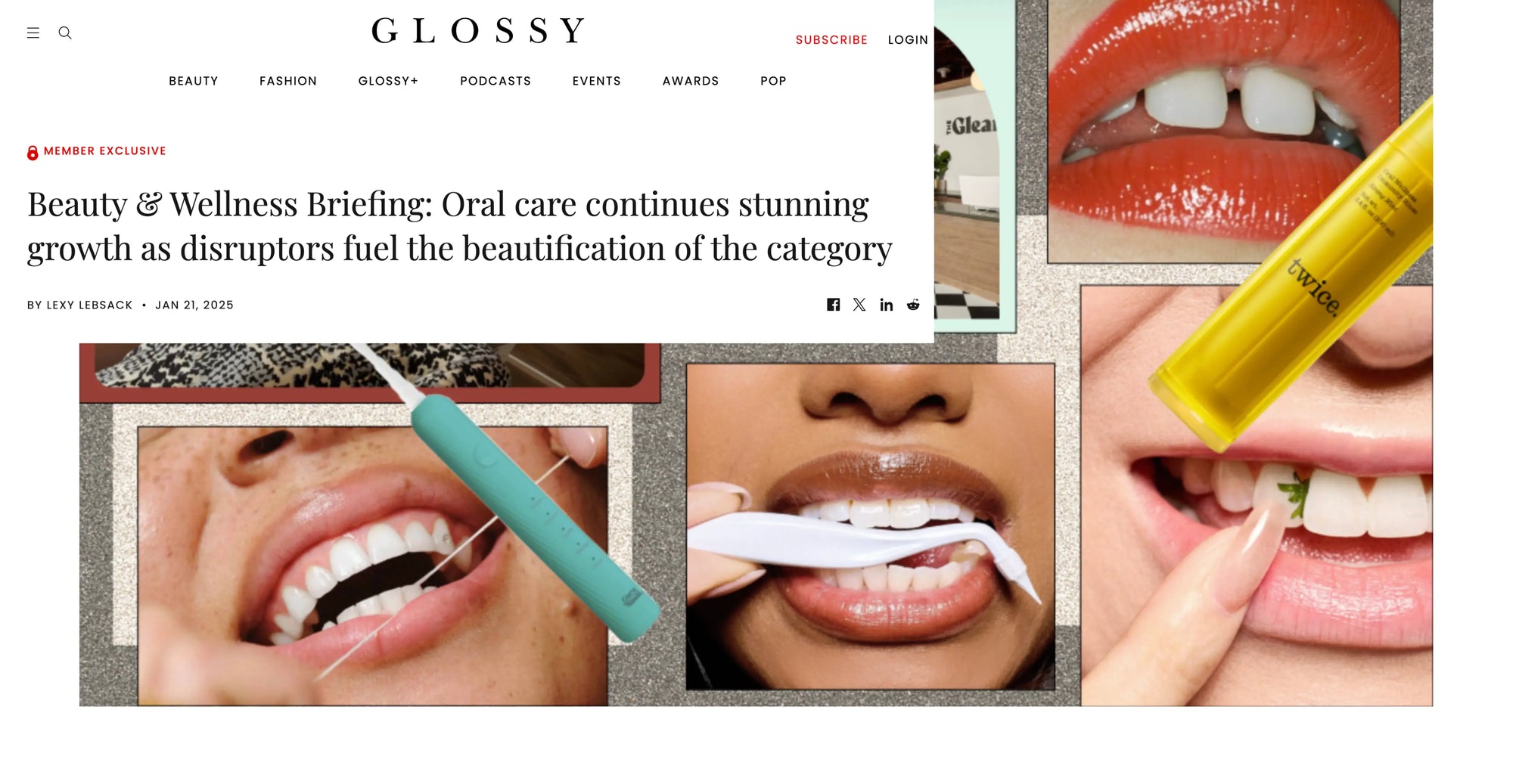Share article on X
Screen dimensions: 1513x784
(859, 305)
